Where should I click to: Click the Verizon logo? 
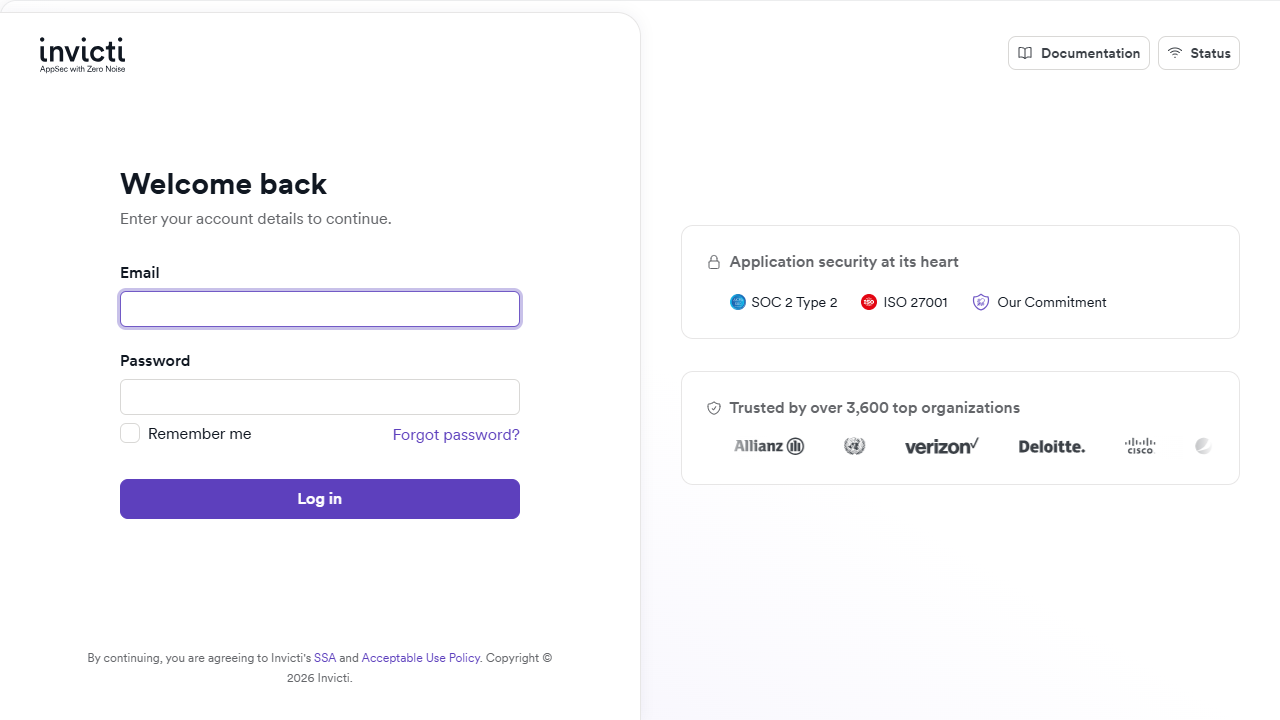941,446
